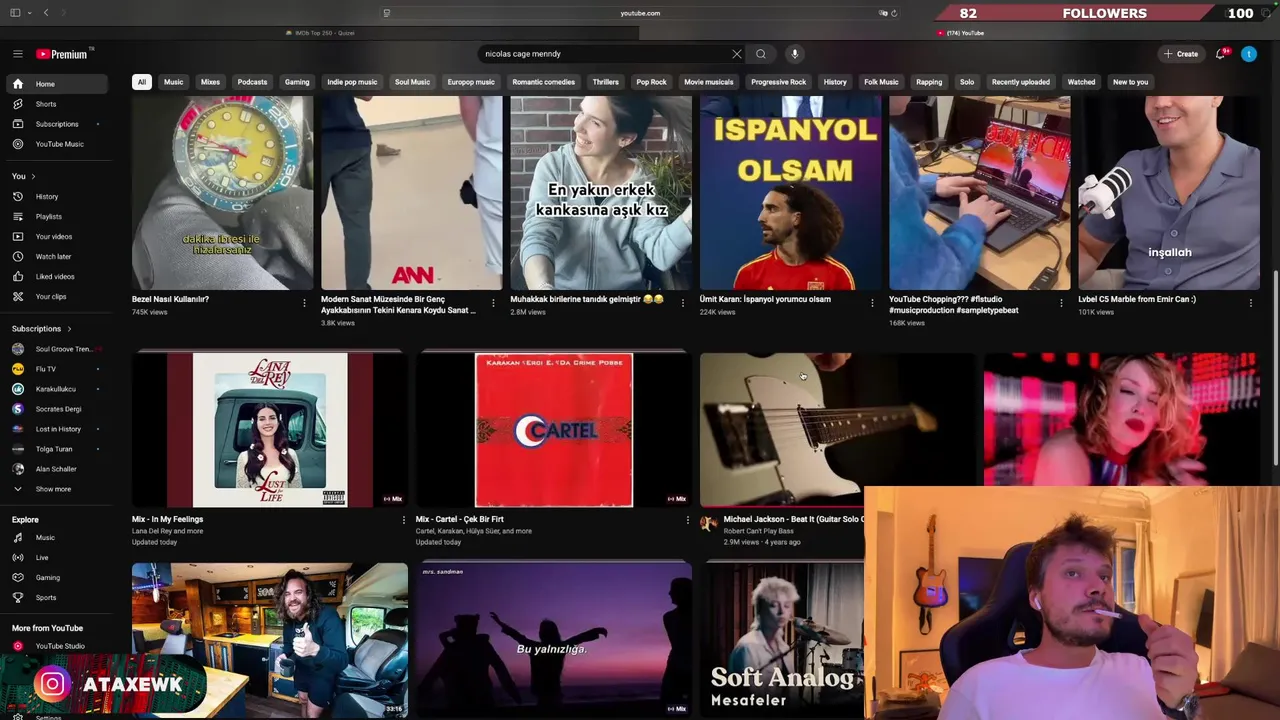This screenshot has width=1280, height=720.
Task: Click into the search field with nicolas cage text
Action: click(605, 54)
